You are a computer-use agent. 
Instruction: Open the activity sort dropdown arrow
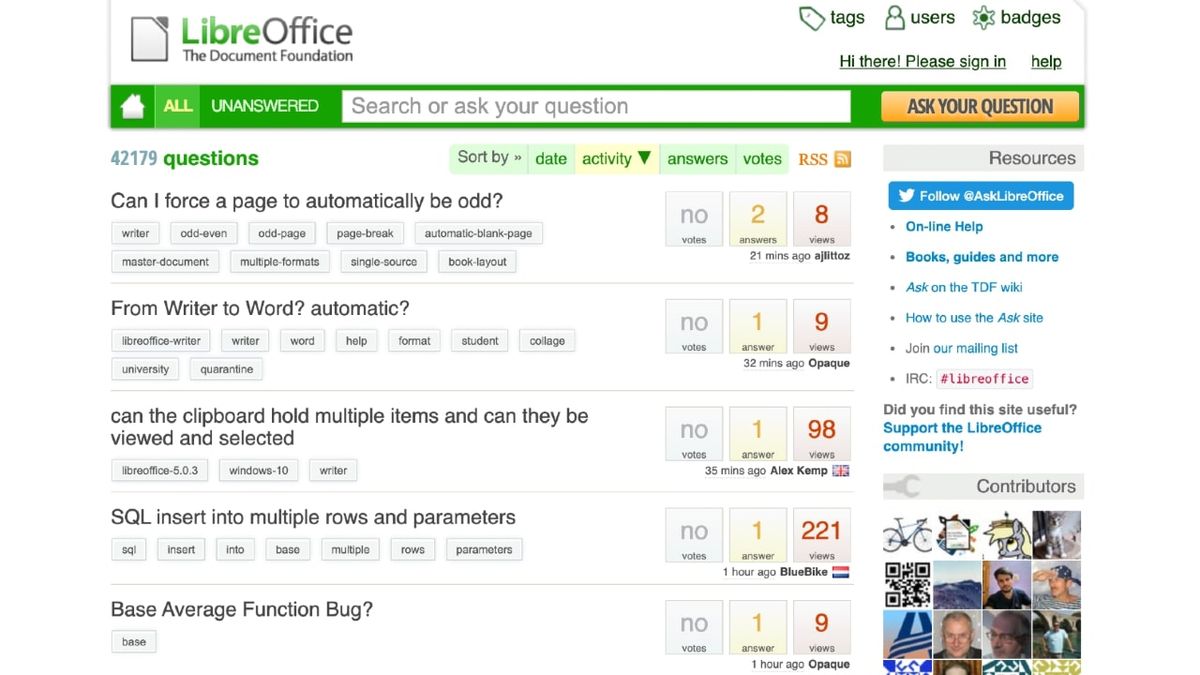pos(643,158)
